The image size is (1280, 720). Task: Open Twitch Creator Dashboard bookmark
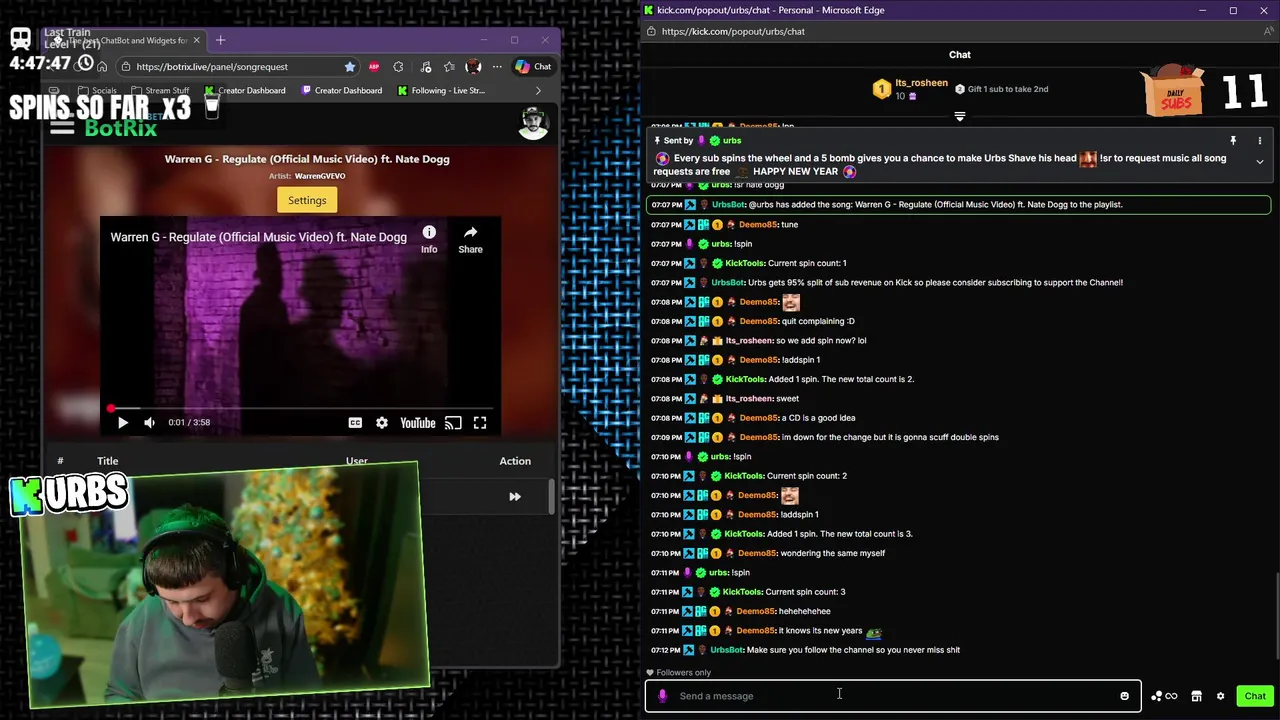pos(341,90)
